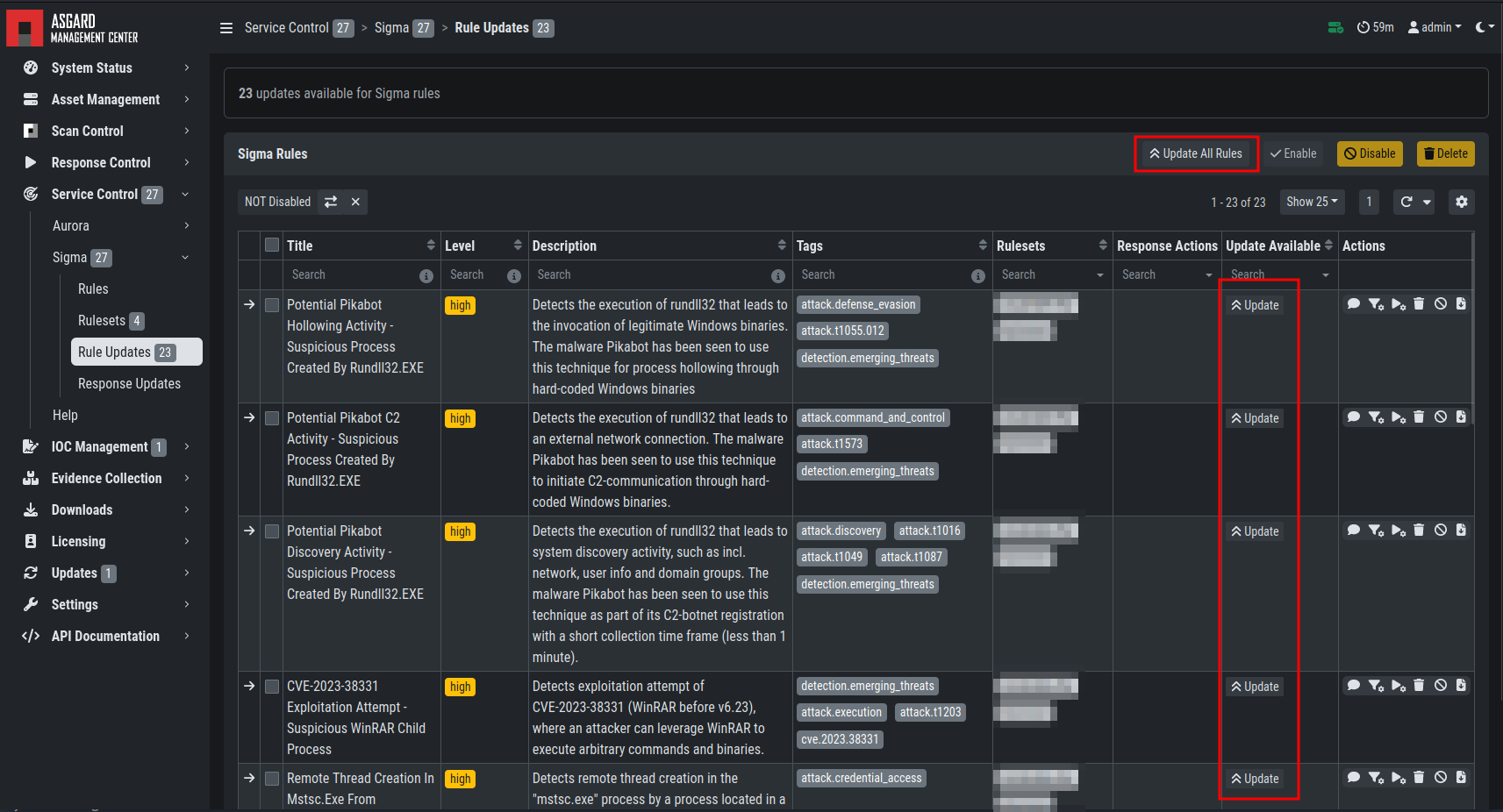Sort the table by Level column
This screenshot has height=812, width=1503.
pos(483,246)
